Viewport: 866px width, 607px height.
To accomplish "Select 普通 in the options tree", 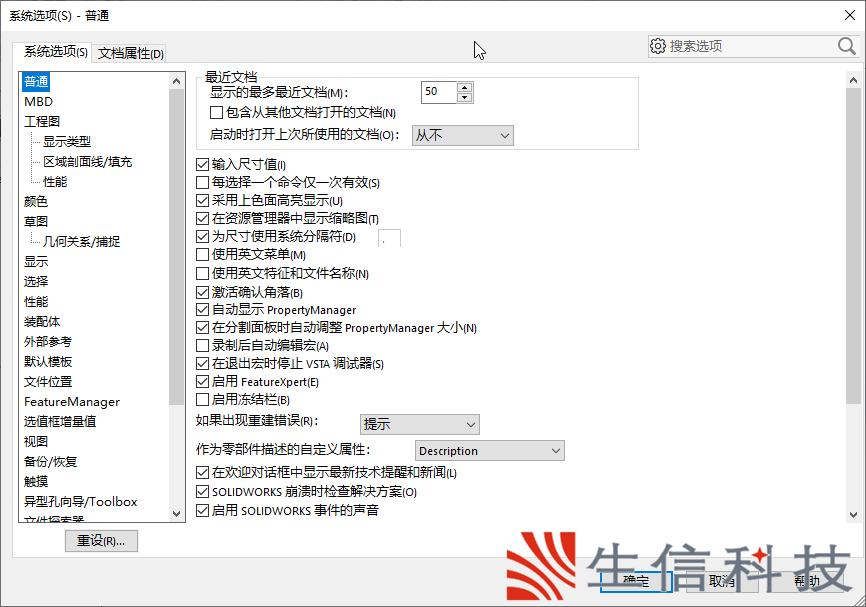I will tap(36, 82).
